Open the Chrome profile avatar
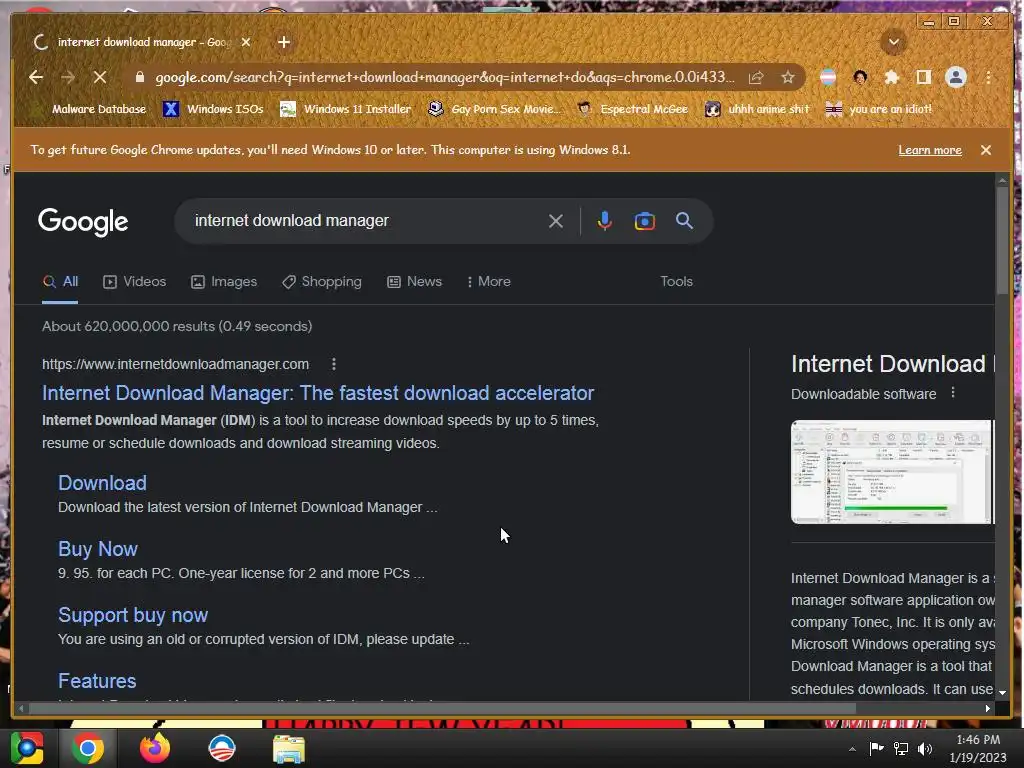This screenshot has width=1024, height=768. point(955,77)
